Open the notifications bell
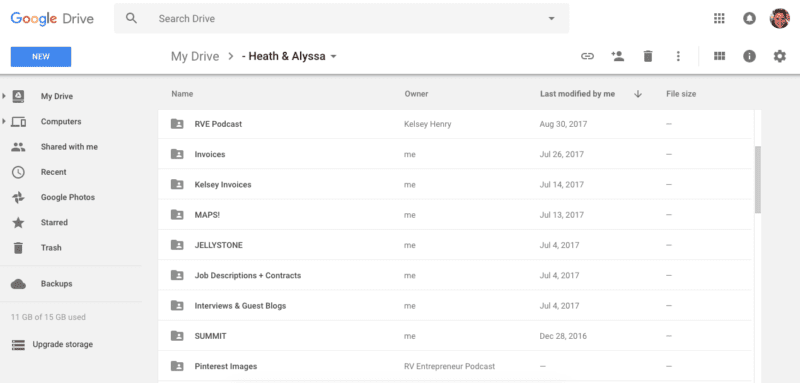This screenshot has height=383, width=800. pos(749,18)
